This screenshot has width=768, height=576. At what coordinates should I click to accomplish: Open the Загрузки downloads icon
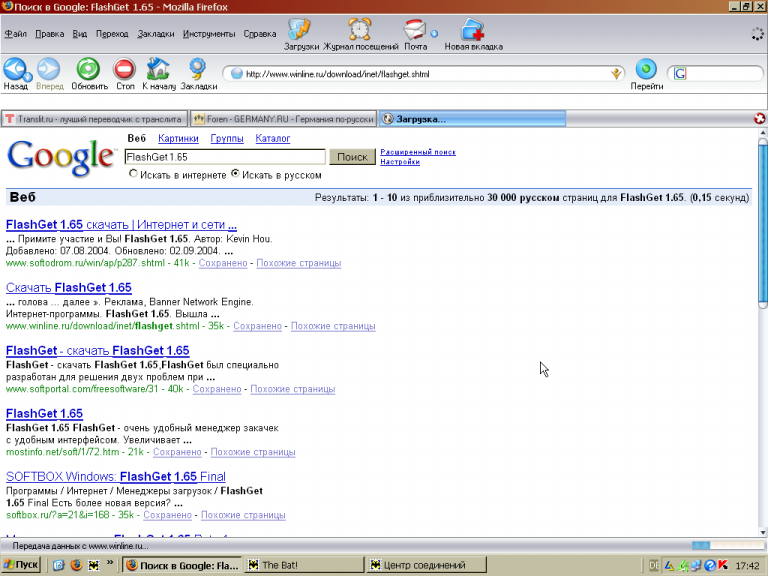point(299,29)
